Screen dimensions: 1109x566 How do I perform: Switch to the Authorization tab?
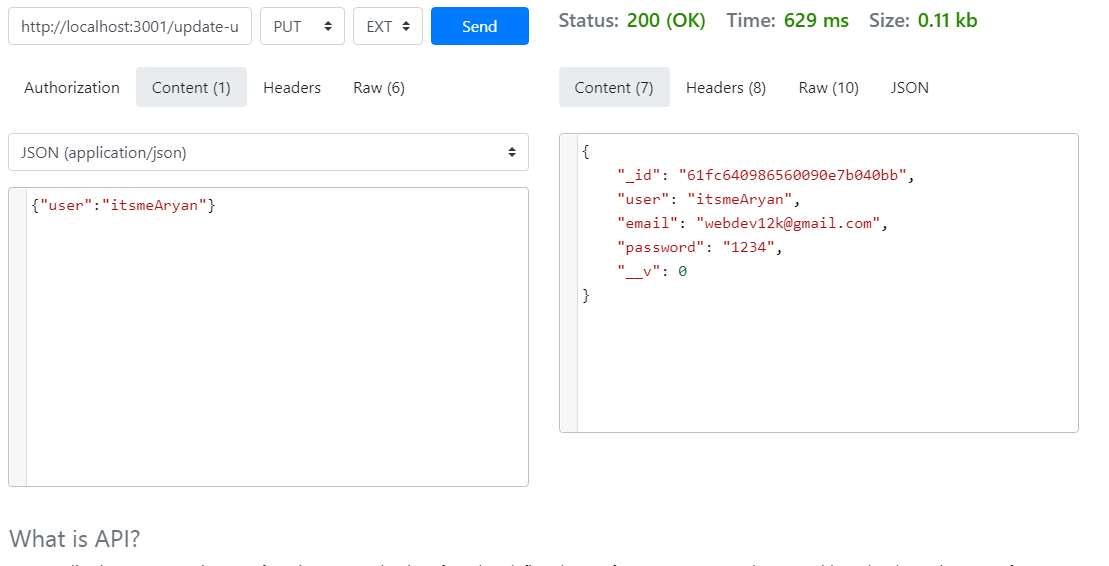(71, 88)
